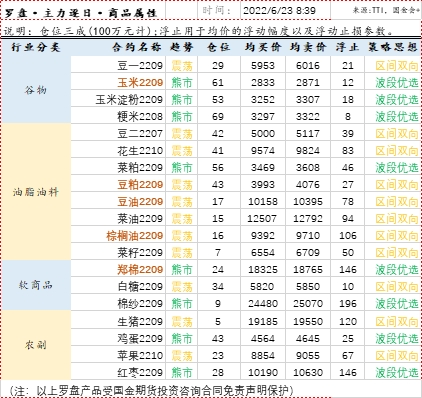This screenshot has height=398, width=422.
Task: Select average sell price 2871
Action: click(x=308, y=83)
